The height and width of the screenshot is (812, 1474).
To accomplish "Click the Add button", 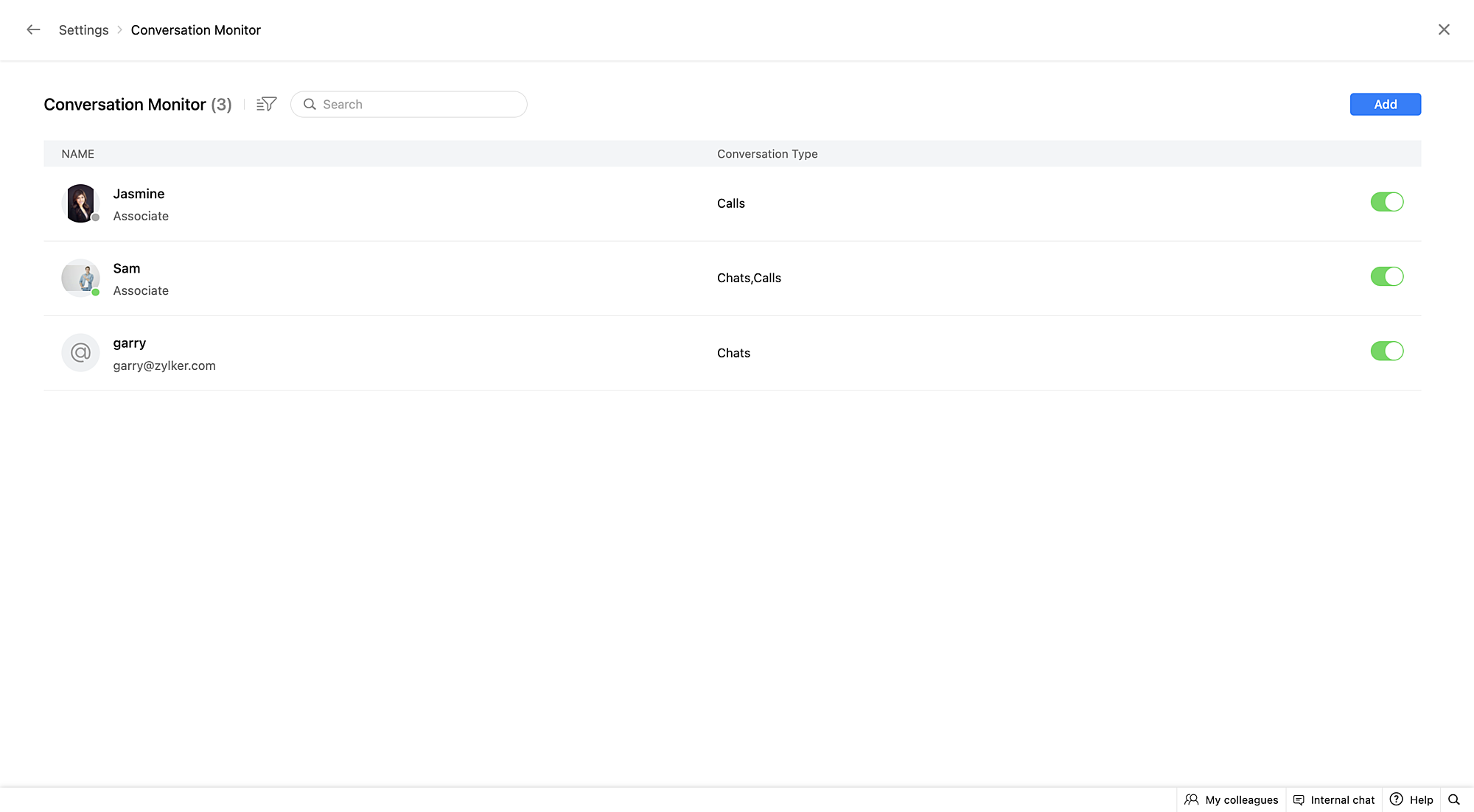I will (x=1385, y=105).
